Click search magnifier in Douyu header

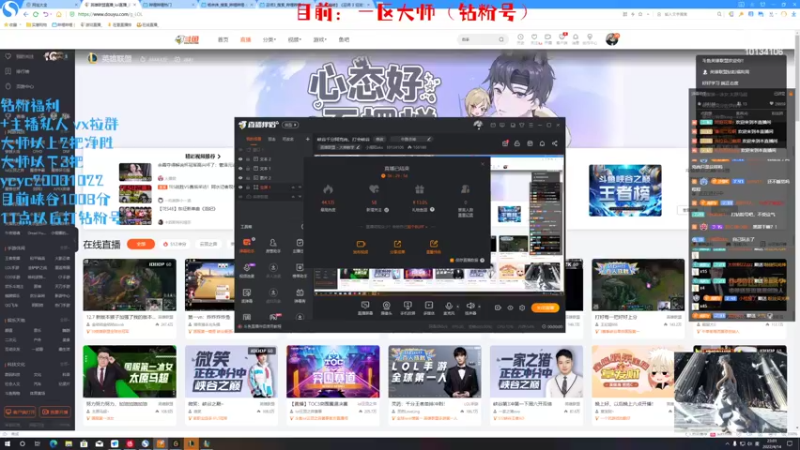tap(501, 39)
